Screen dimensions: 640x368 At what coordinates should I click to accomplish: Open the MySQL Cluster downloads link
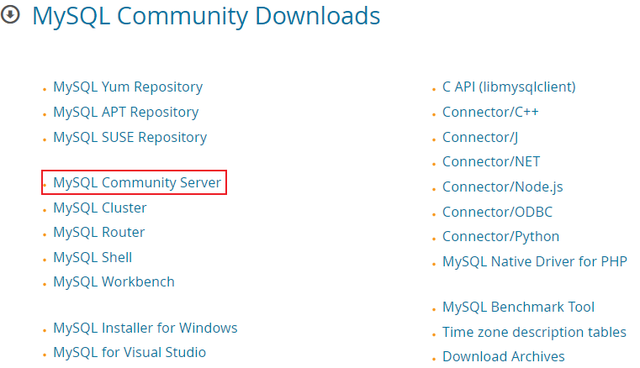pyautogui.click(x=100, y=208)
